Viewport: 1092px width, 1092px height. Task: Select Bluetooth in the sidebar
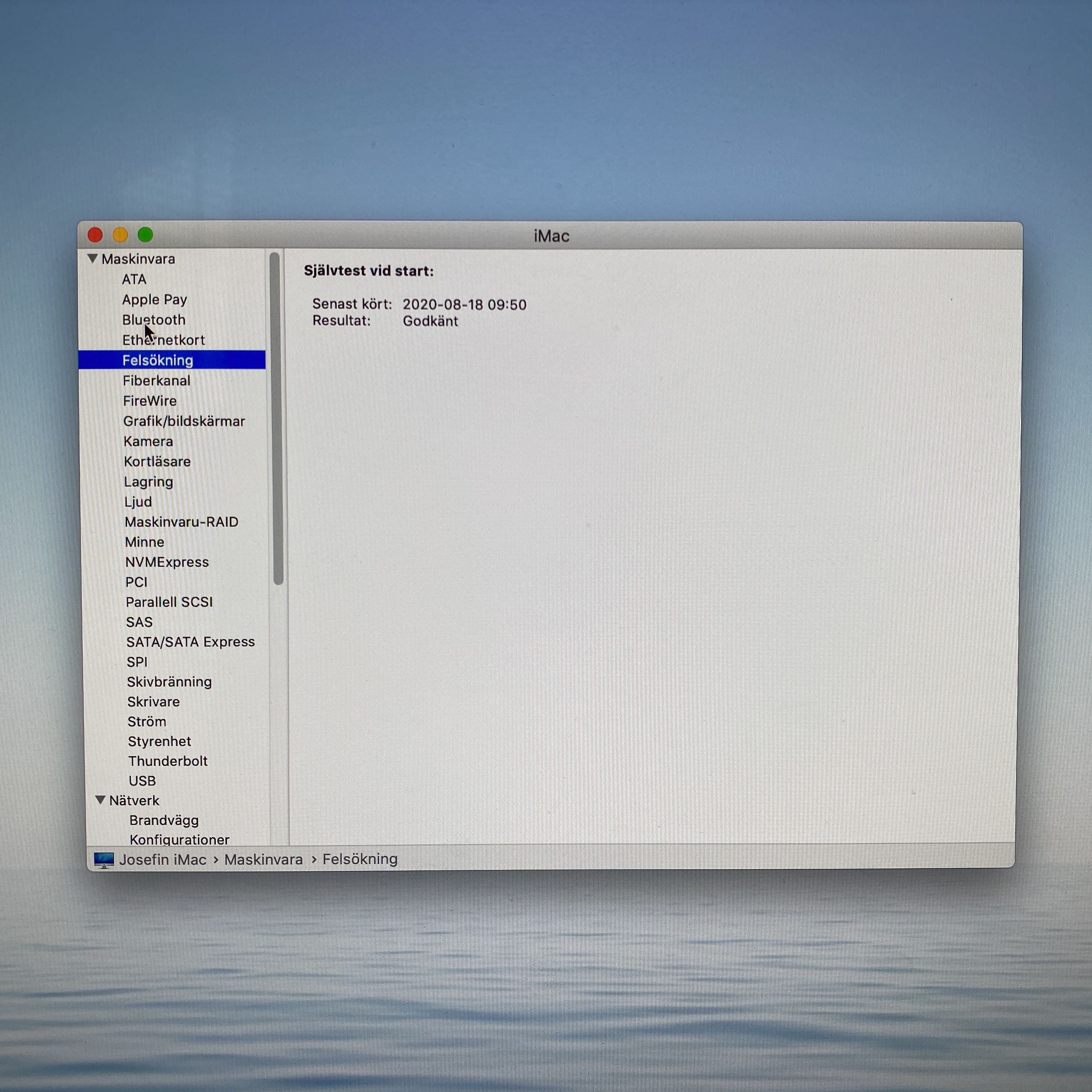154,320
